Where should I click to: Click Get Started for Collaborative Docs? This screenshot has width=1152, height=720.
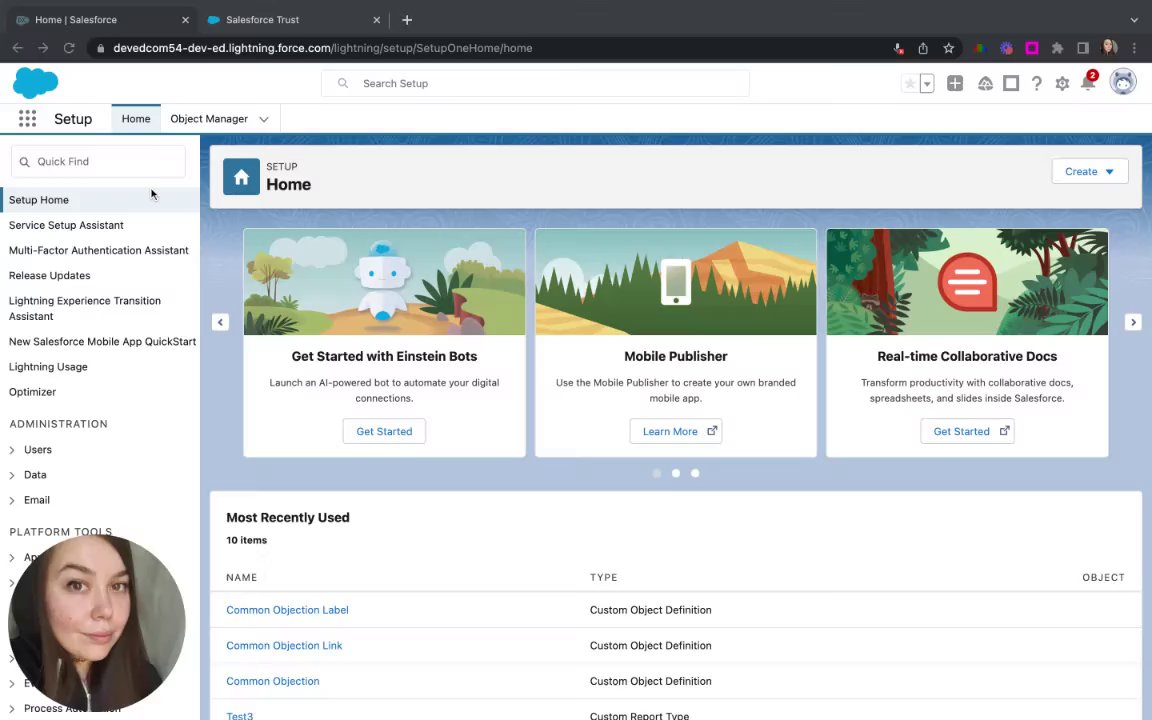(967, 431)
